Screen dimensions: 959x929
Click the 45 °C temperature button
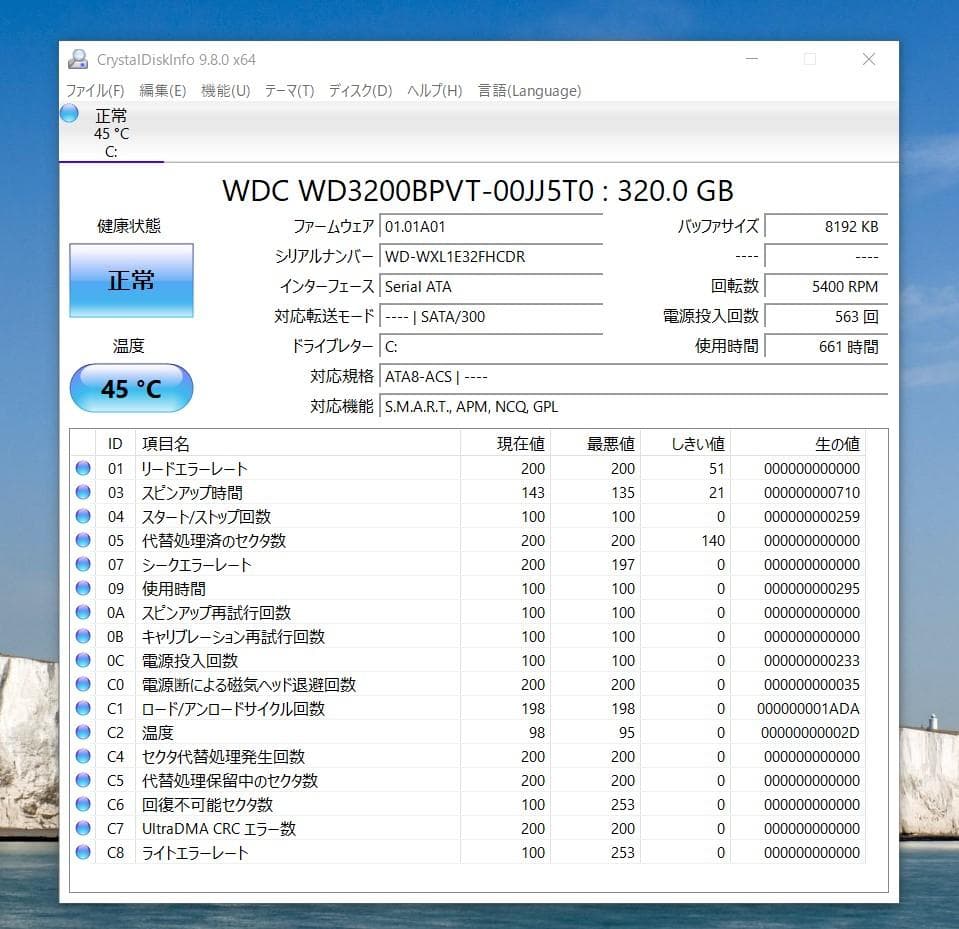point(131,388)
